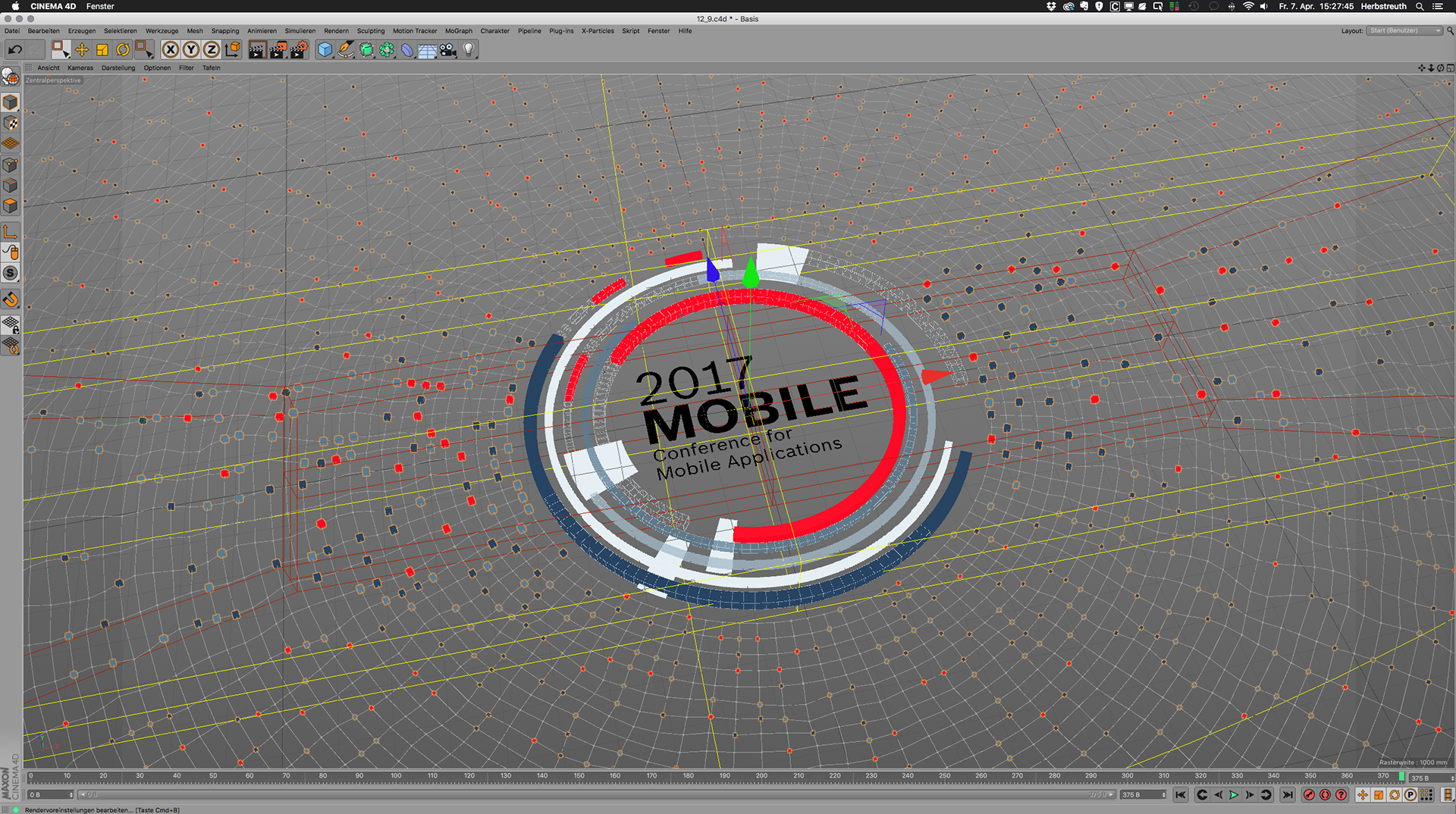Go to end of animation
Screen dimensions: 1456x814
coord(1288,795)
